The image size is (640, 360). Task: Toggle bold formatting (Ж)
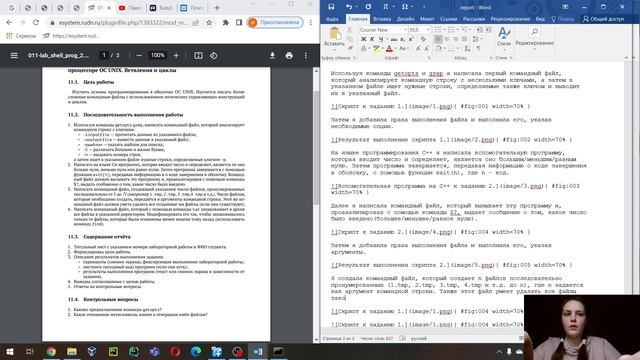tap(363, 39)
